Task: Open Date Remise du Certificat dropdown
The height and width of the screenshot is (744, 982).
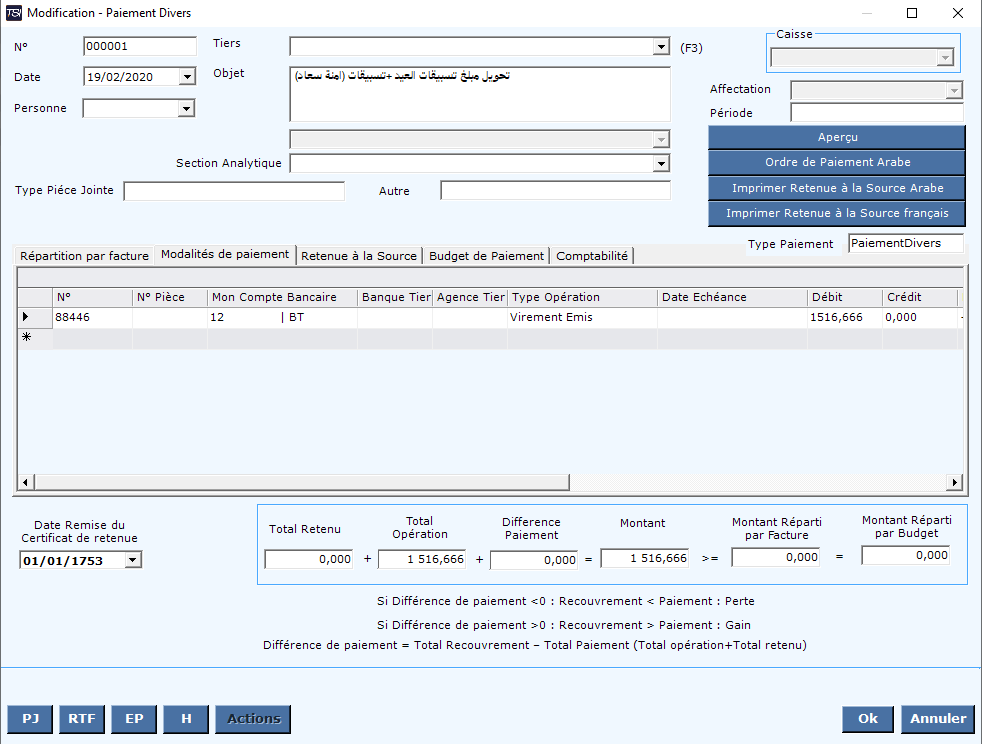Action: click(133, 561)
